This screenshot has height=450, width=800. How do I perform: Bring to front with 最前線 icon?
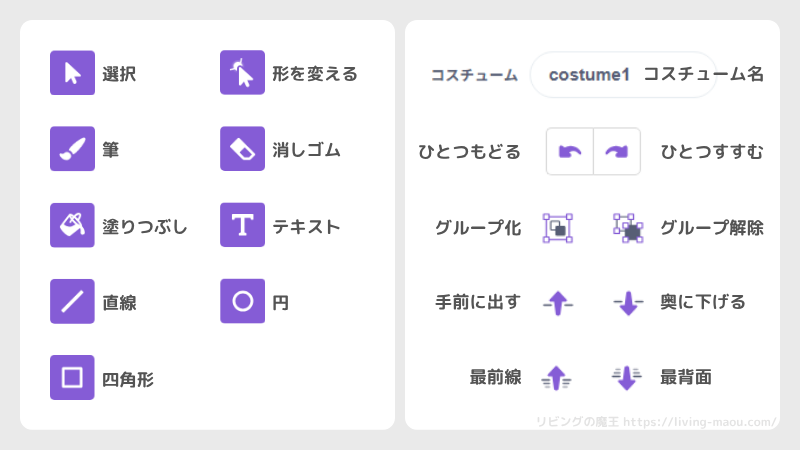point(556,378)
